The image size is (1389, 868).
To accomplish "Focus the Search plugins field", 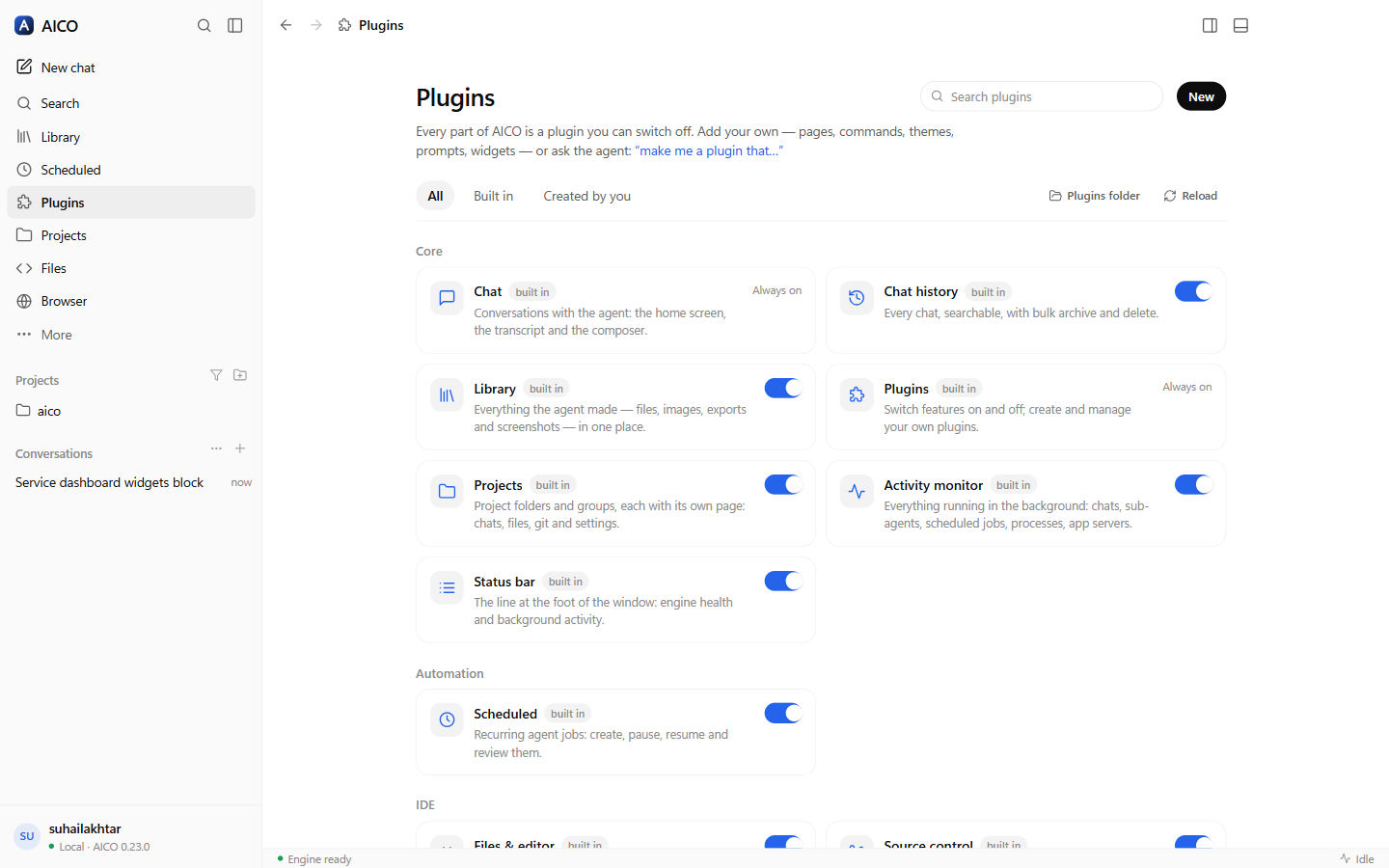I will [x=1042, y=96].
